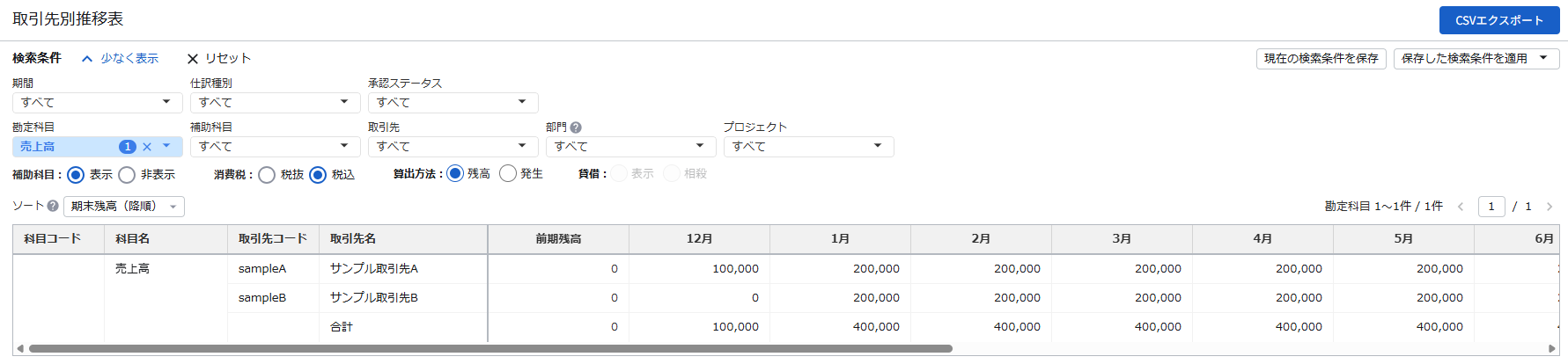
Task: Click the scroll right arrow in the table
Action: 1551,349
